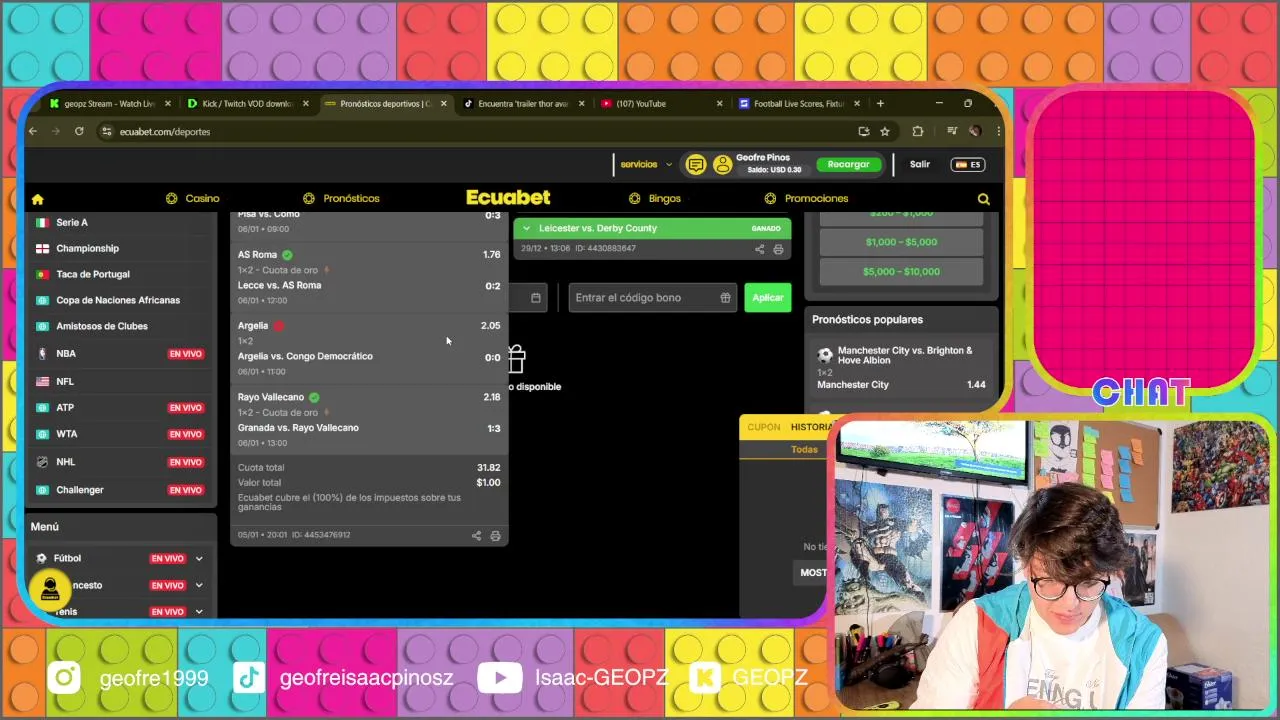This screenshot has height=720, width=1280.
Task: Open the user profile avatar icon
Action: tap(722, 165)
